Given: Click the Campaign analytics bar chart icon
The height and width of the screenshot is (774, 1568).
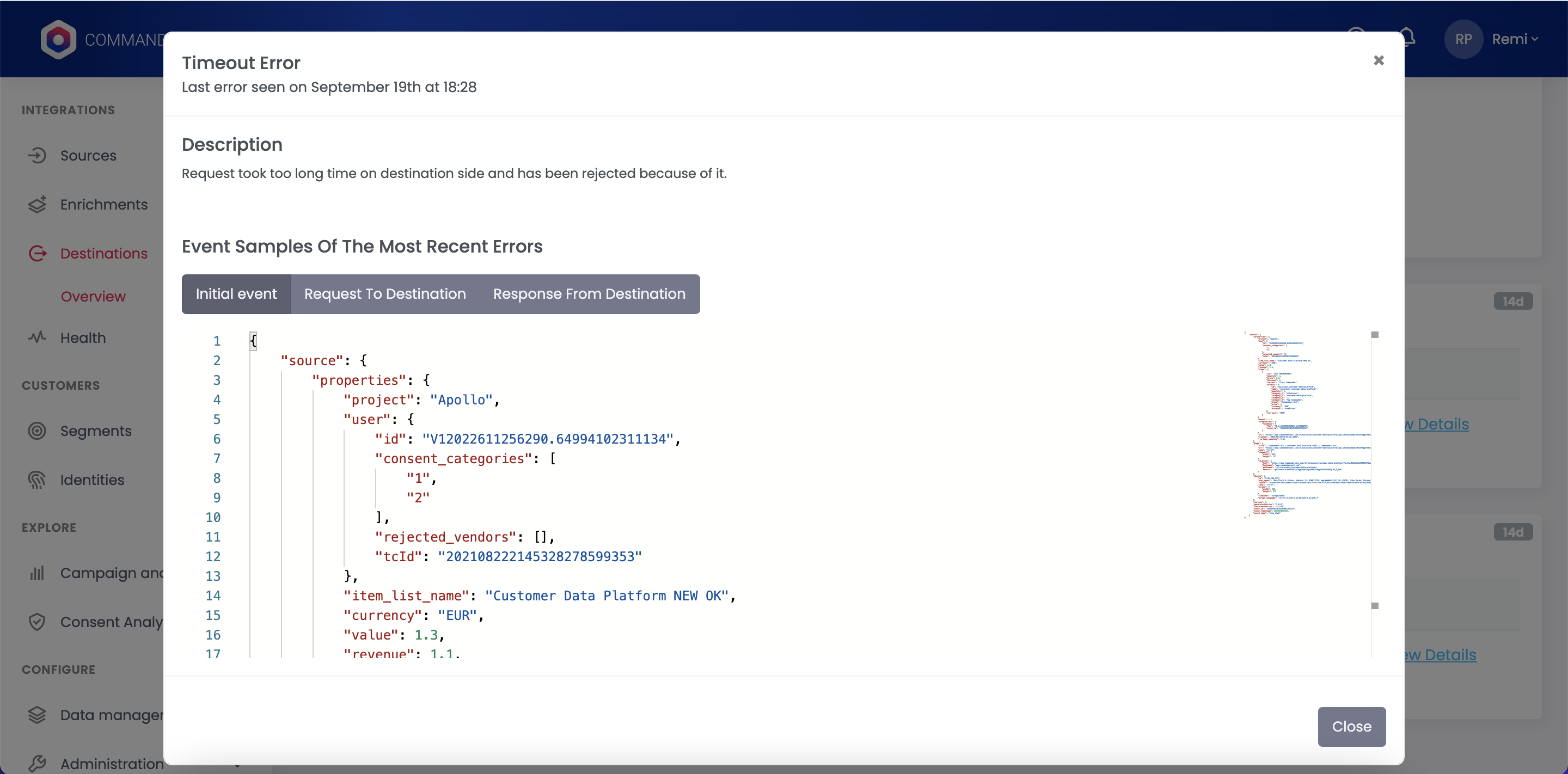Looking at the screenshot, I should point(37,573).
